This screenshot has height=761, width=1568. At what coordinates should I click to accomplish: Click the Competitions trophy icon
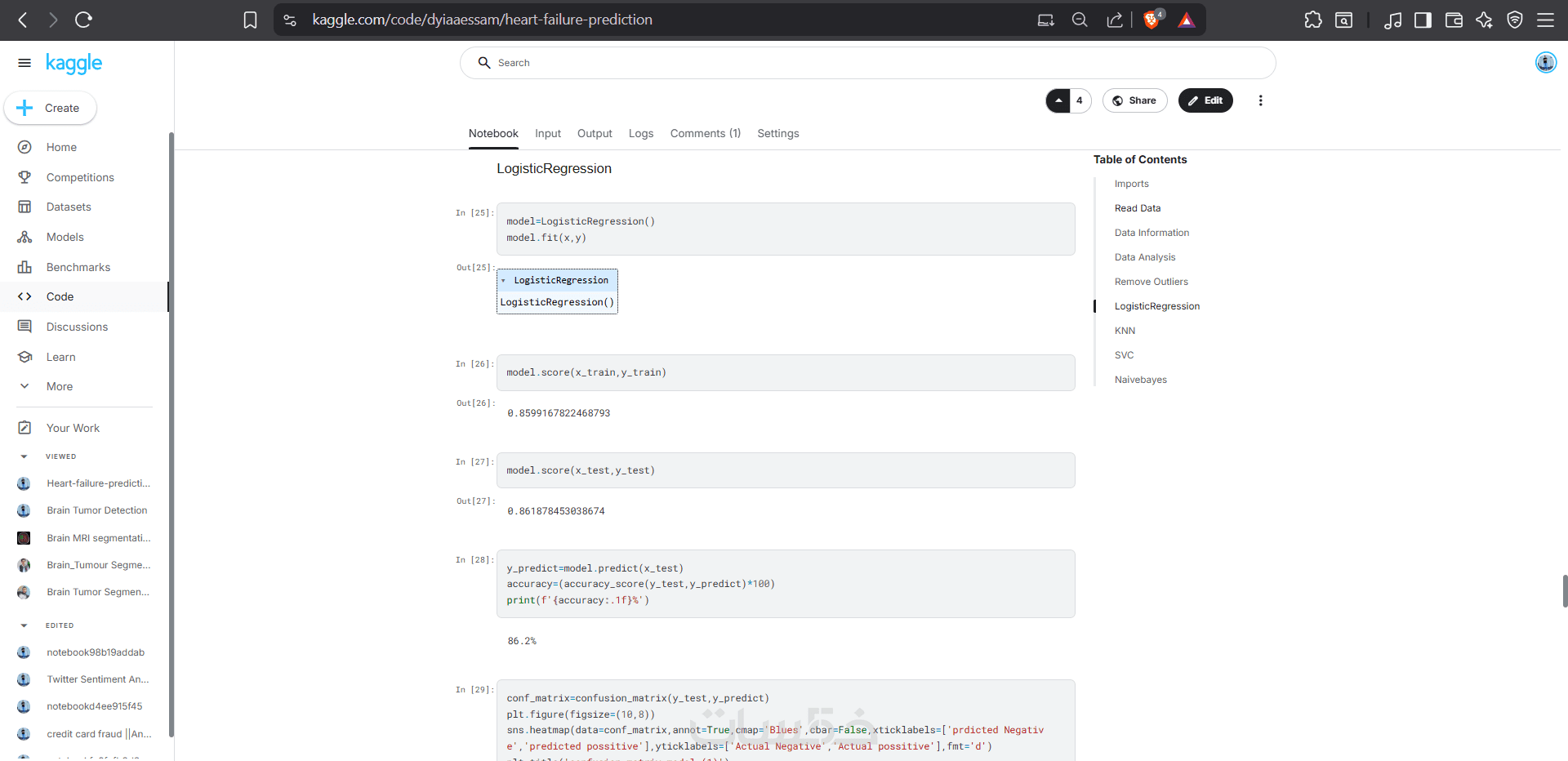click(x=24, y=177)
